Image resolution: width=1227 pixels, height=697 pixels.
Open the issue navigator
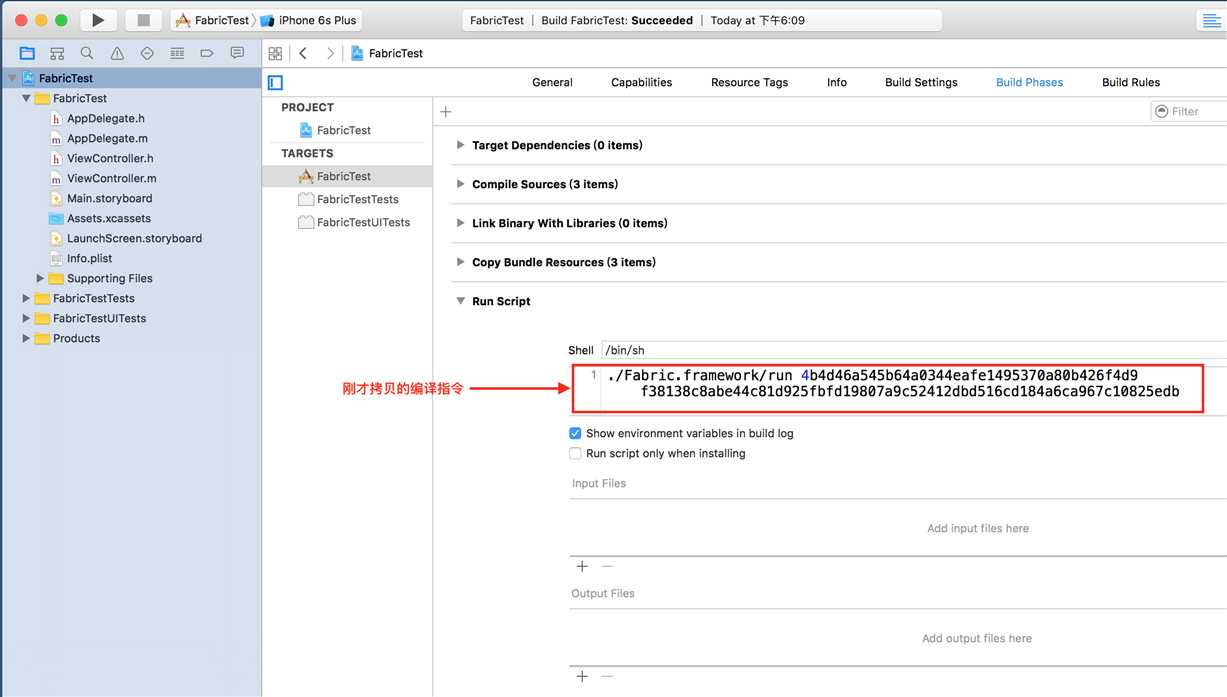point(117,53)
